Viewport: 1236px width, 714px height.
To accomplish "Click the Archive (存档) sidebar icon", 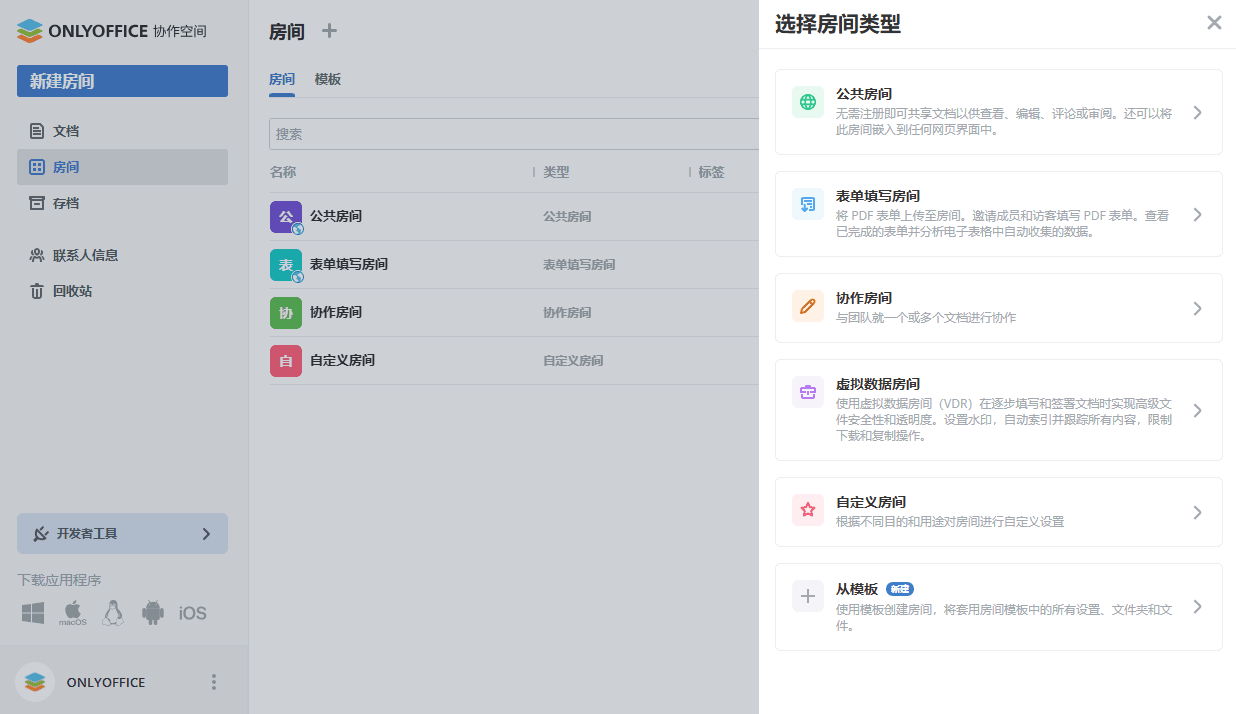I will (37, 203).
